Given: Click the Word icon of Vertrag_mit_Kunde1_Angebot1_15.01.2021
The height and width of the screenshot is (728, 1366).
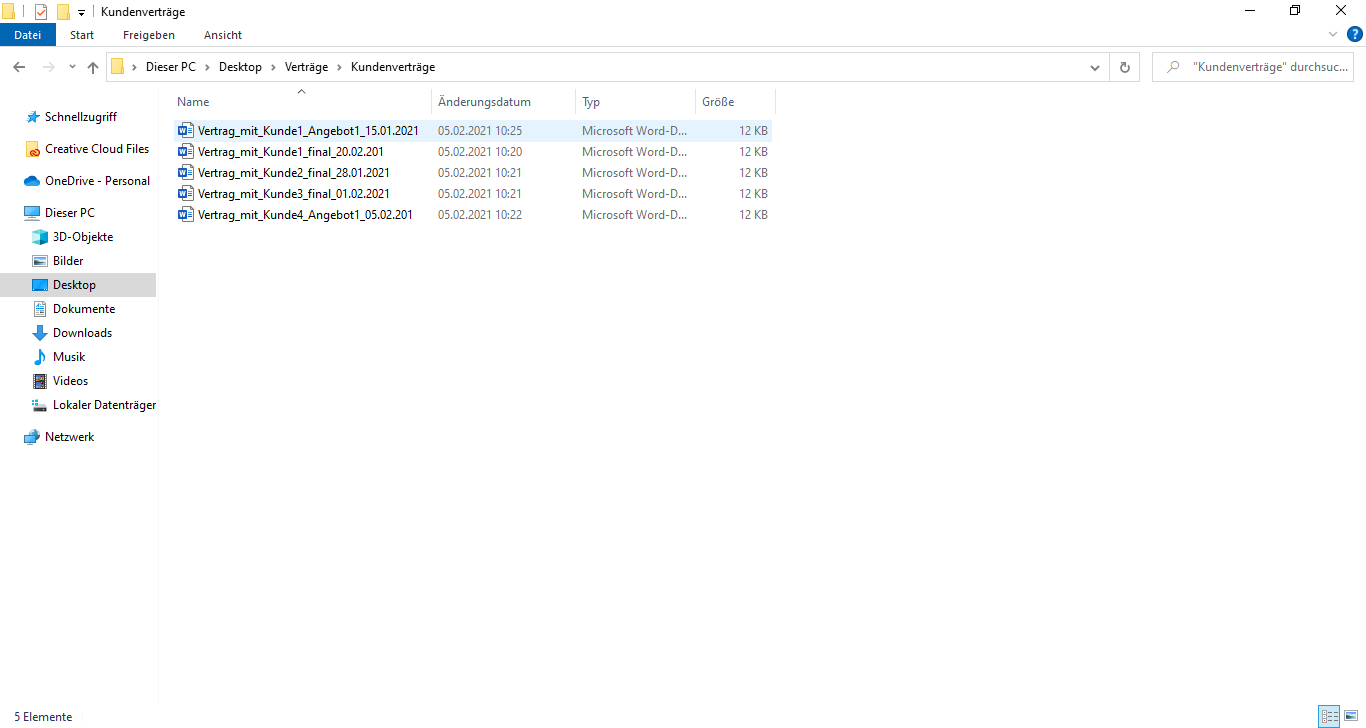Looking at the screenshot, I should pyautogui.click(x=185, y=131).
